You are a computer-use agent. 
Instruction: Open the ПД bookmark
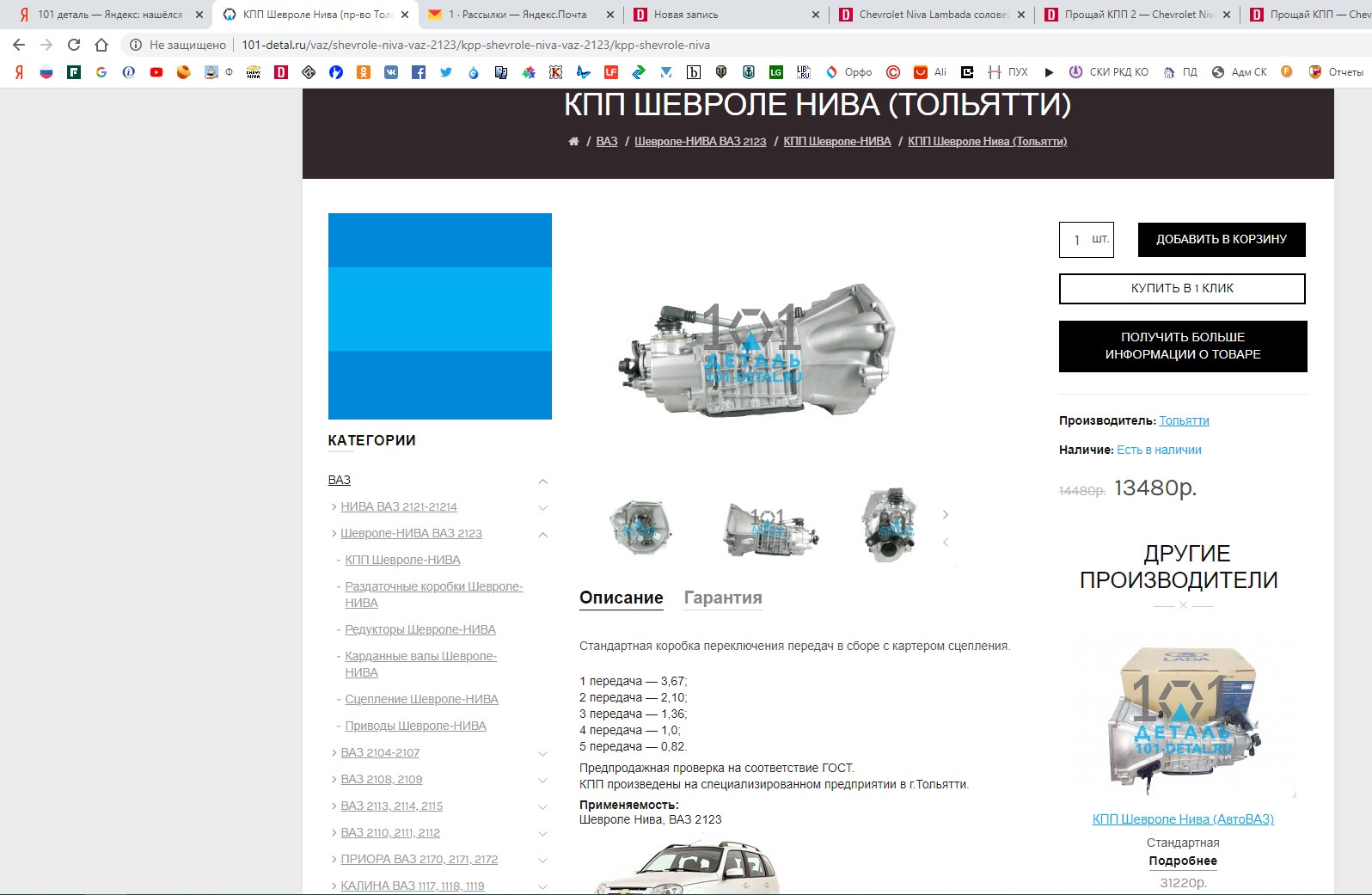[x=1180, y=72]
